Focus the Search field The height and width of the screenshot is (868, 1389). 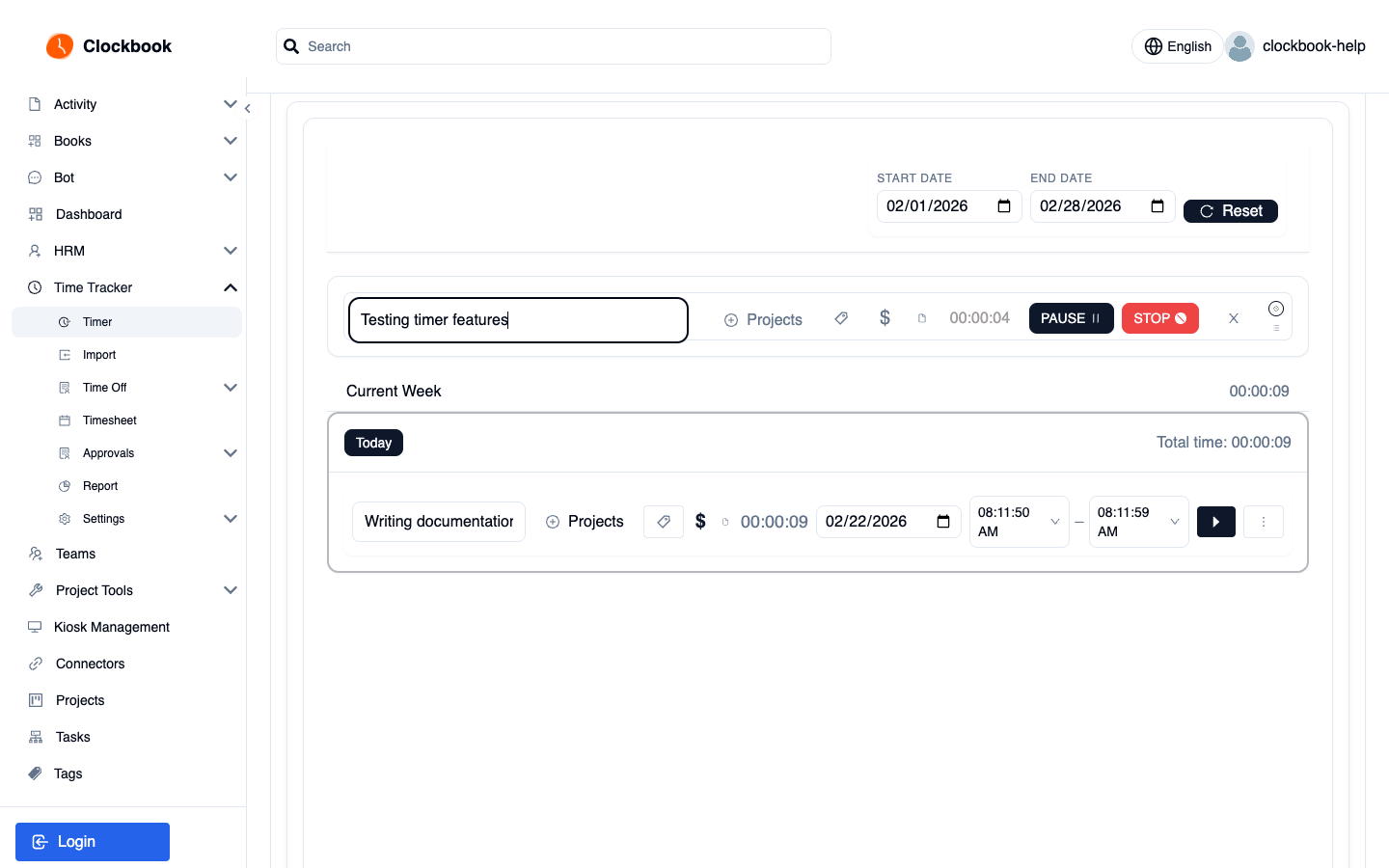(x=554, y=46)
